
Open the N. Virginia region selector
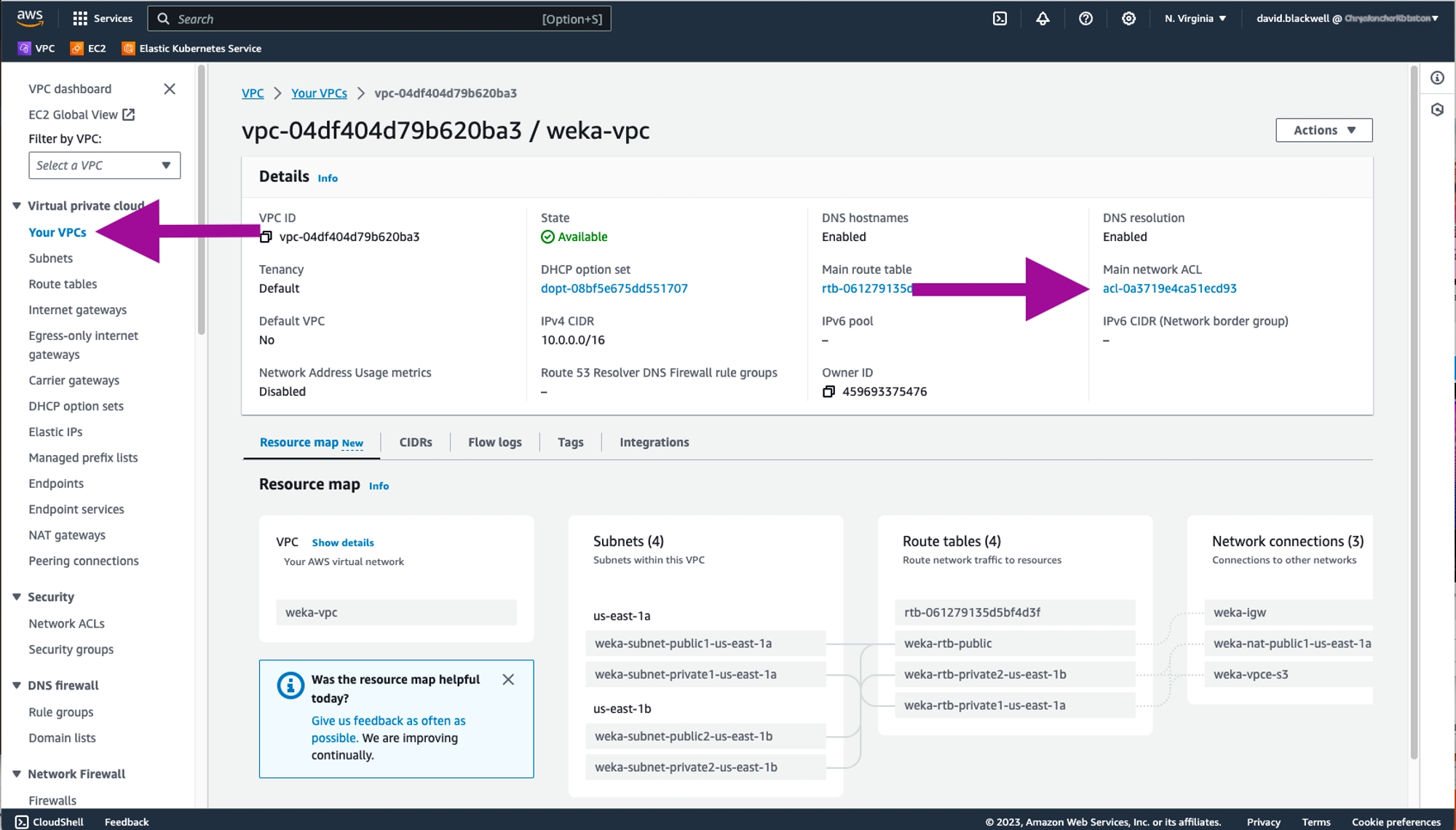[1195, 19]
